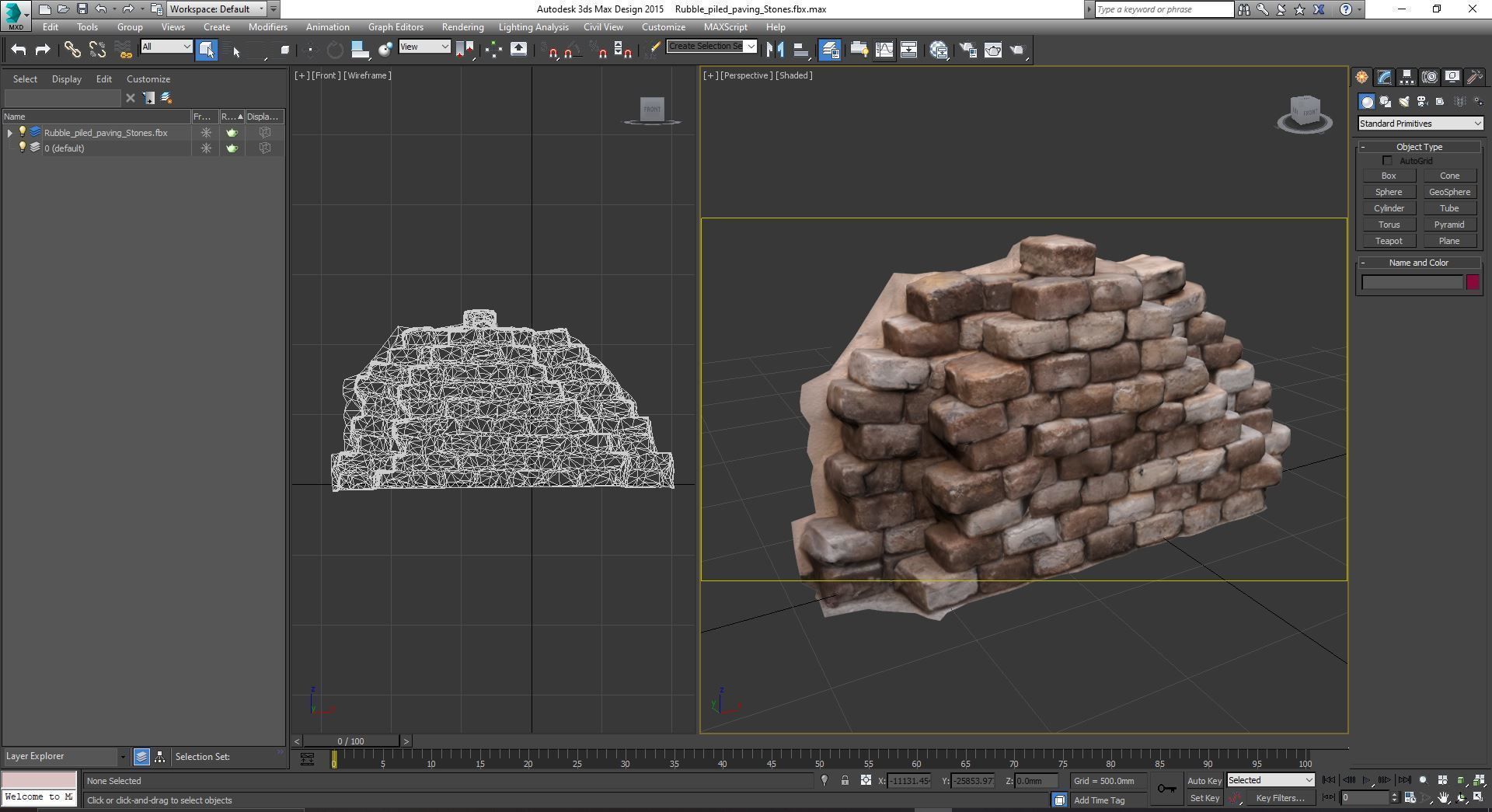Toggle visibility bulb for 0 (default) layer
1492x812 pixels.
point(23,148)
